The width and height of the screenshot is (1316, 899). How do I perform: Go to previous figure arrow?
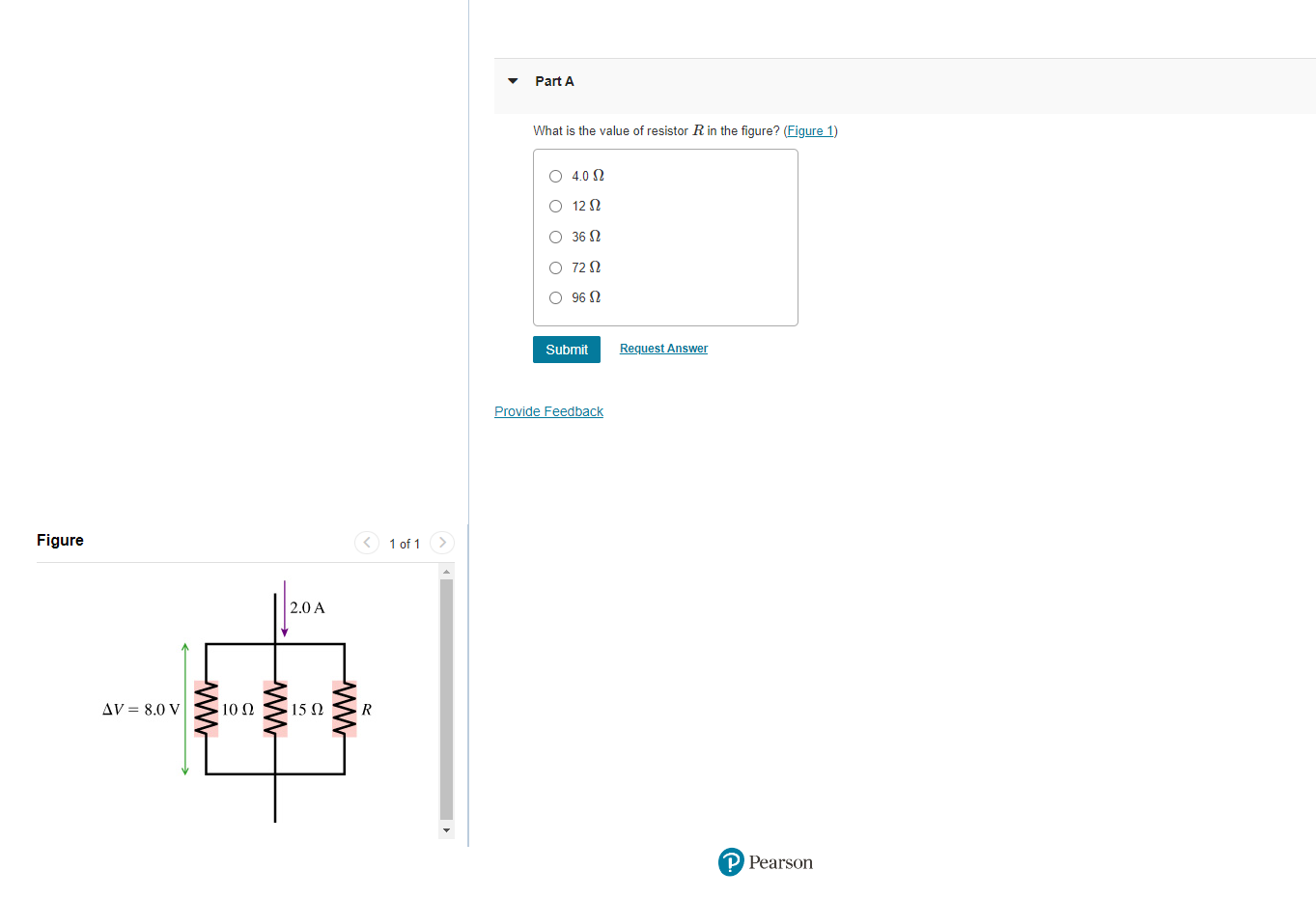pos(367,543)
